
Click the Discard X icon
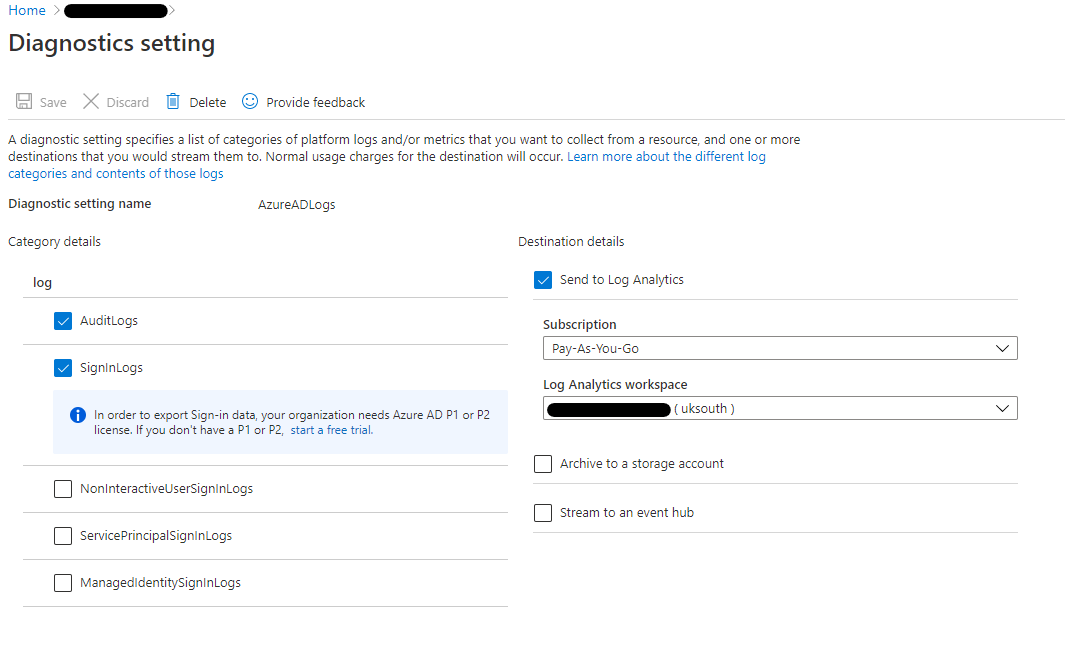coord(91,102)
